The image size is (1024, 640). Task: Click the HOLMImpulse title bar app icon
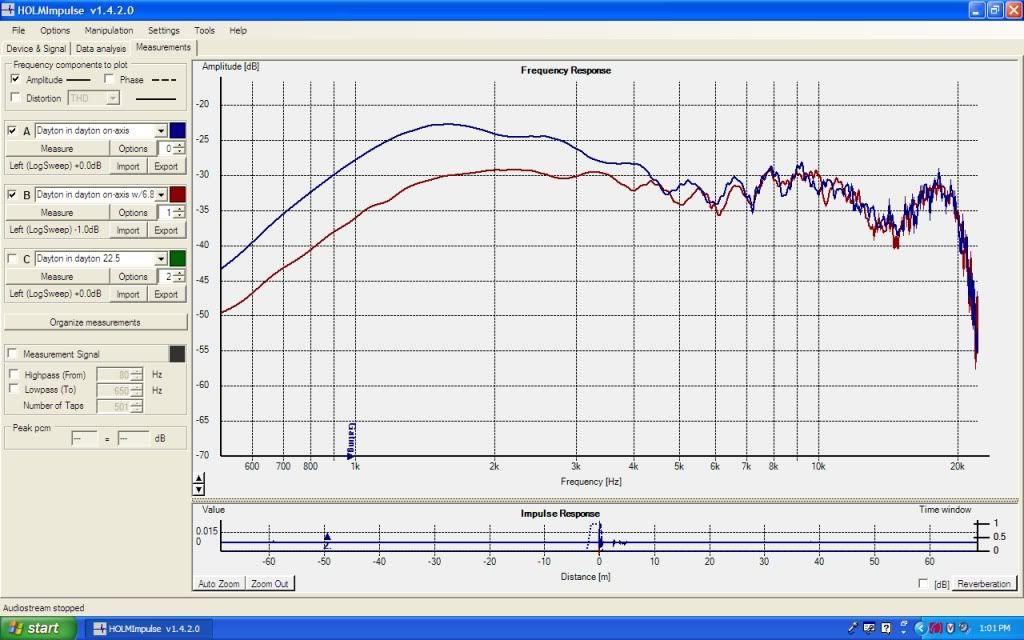[10, 10]
